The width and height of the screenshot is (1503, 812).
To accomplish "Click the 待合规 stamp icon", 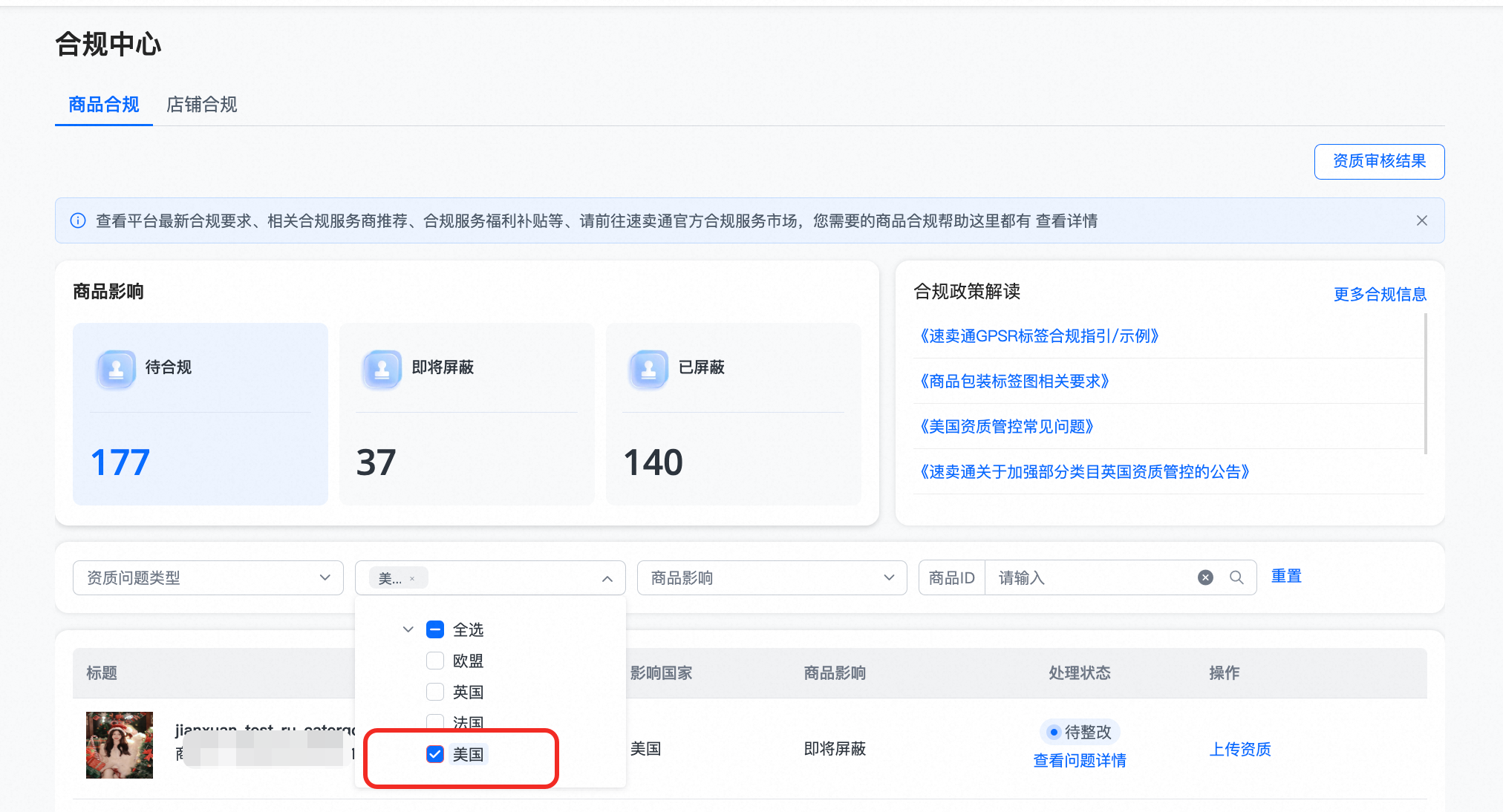I will (117, 369).
